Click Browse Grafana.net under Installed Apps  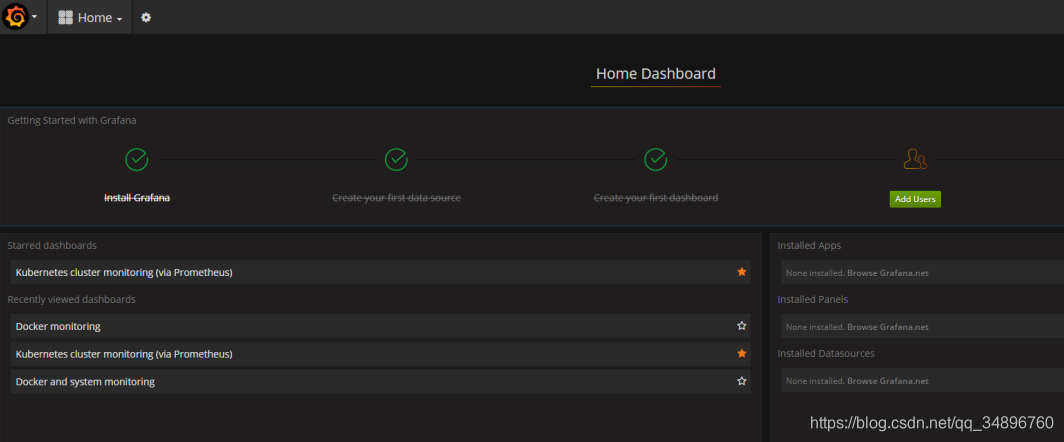[x=887, y=273]
